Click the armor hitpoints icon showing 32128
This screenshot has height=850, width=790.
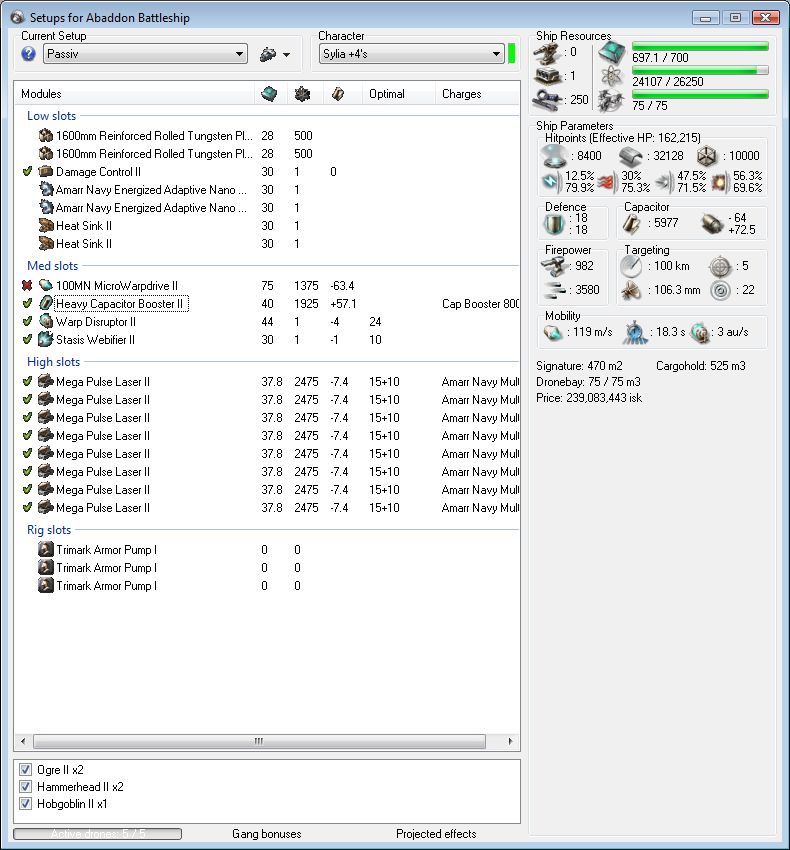(x=632, y=156)
